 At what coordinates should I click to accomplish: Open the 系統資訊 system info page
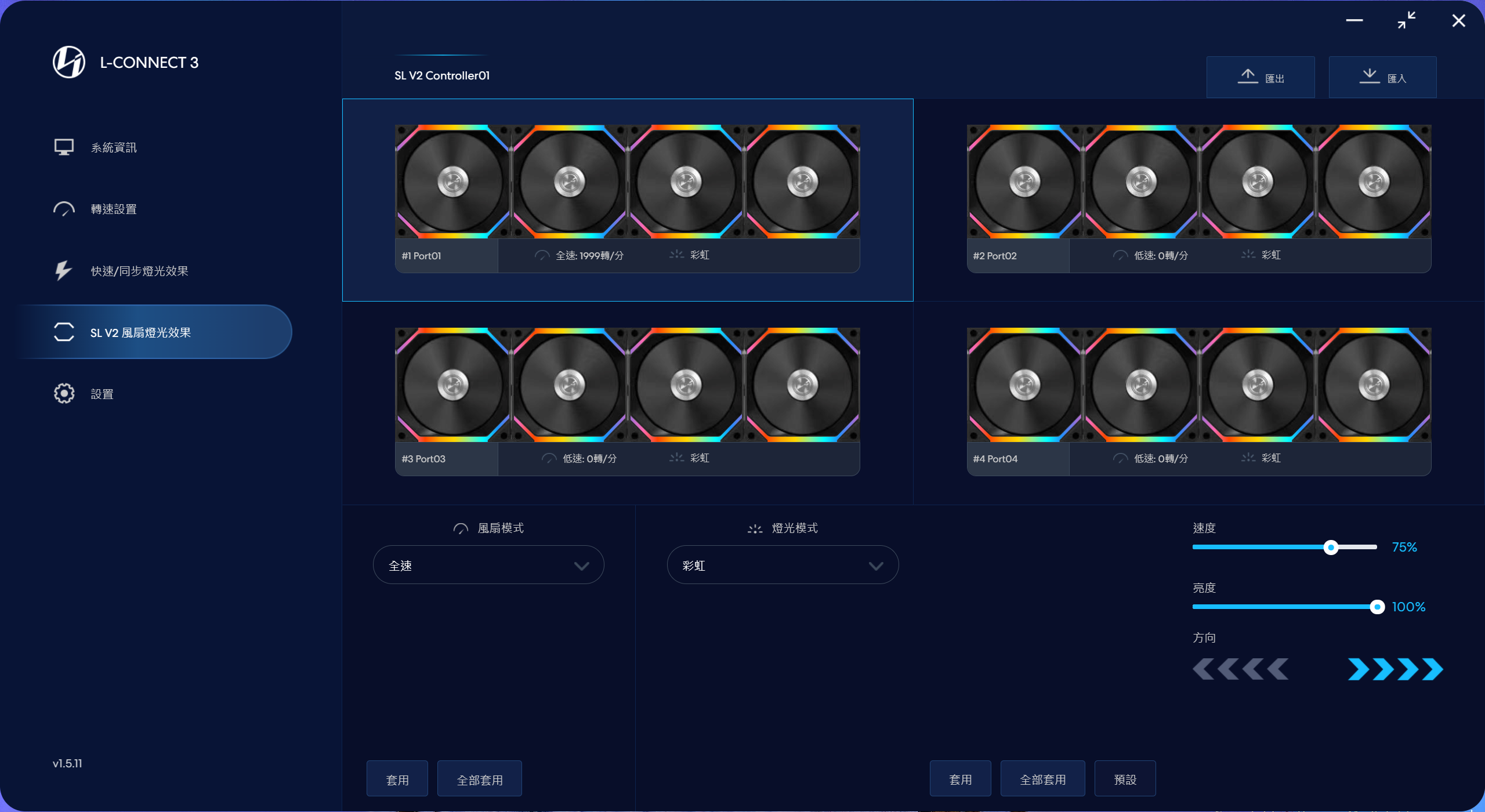[114, 147]
